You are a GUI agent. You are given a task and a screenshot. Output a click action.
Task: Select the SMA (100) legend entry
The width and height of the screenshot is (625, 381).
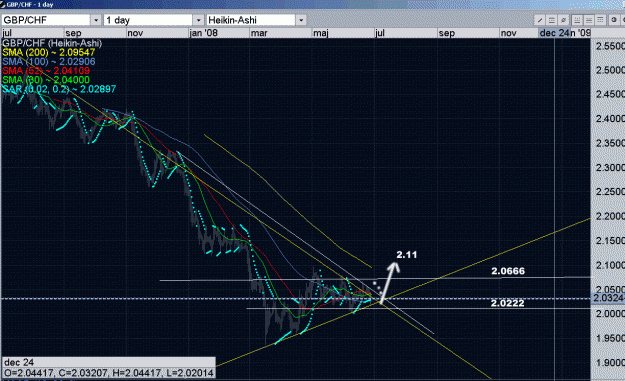point(49,62)
